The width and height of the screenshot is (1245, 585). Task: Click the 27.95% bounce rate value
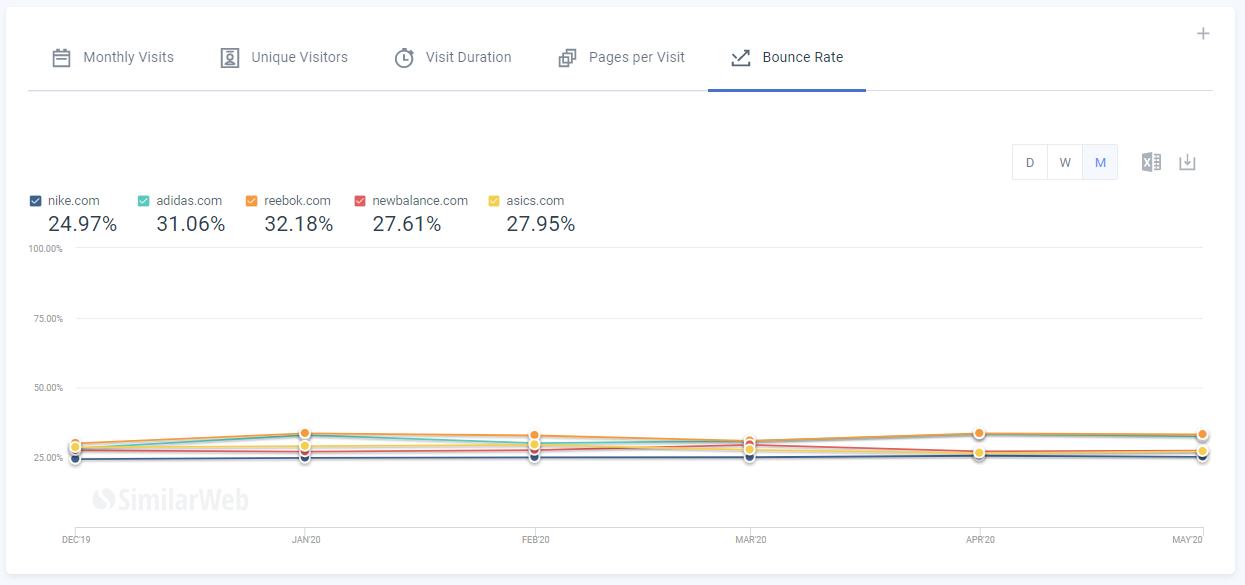(541, 224)
